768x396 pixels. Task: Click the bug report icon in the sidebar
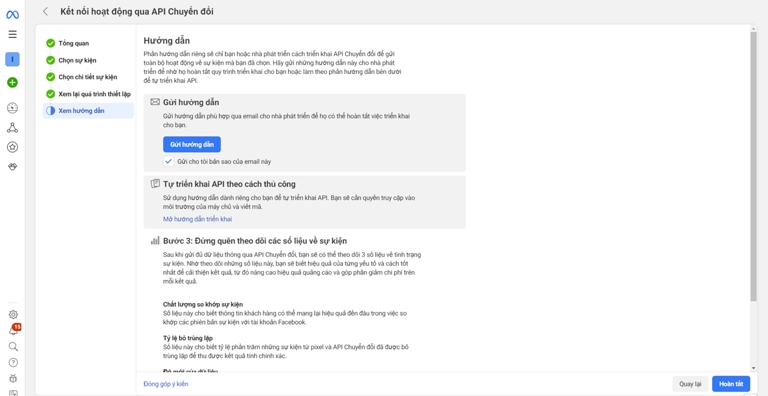[13, 378]
